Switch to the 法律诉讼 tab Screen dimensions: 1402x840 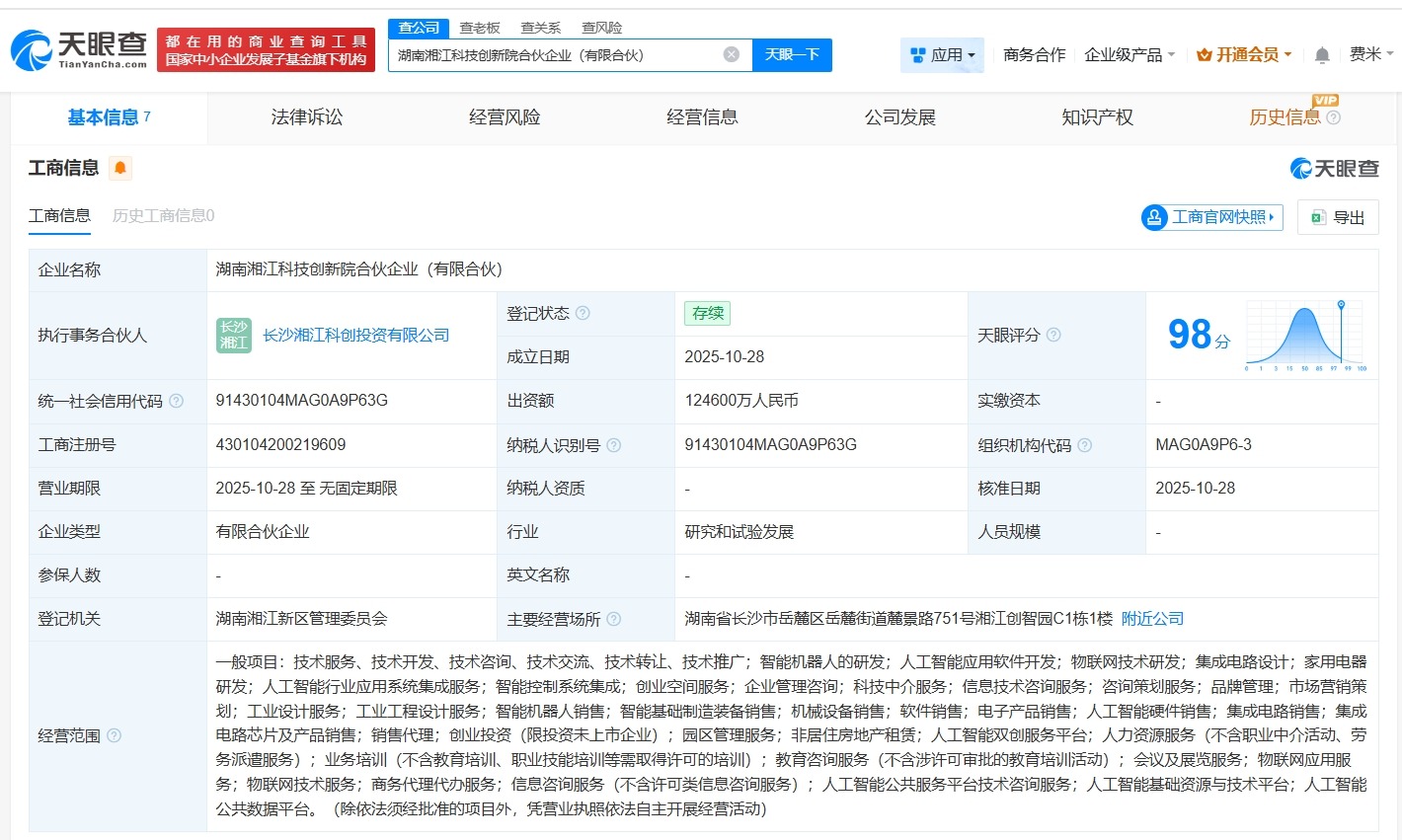pos(306,116)
